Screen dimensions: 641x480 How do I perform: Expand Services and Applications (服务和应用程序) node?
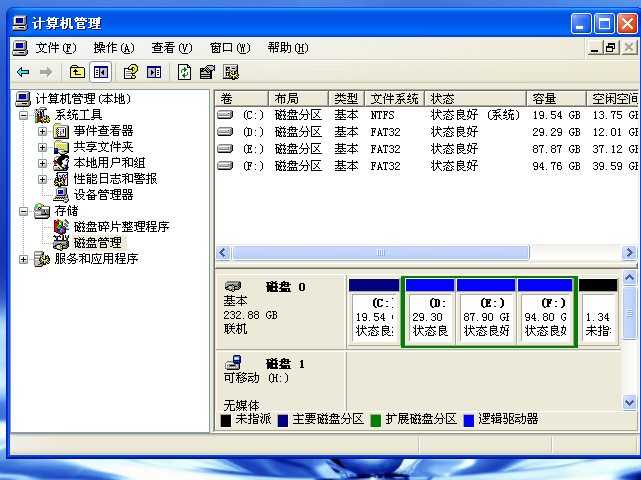tap(24, 259)
